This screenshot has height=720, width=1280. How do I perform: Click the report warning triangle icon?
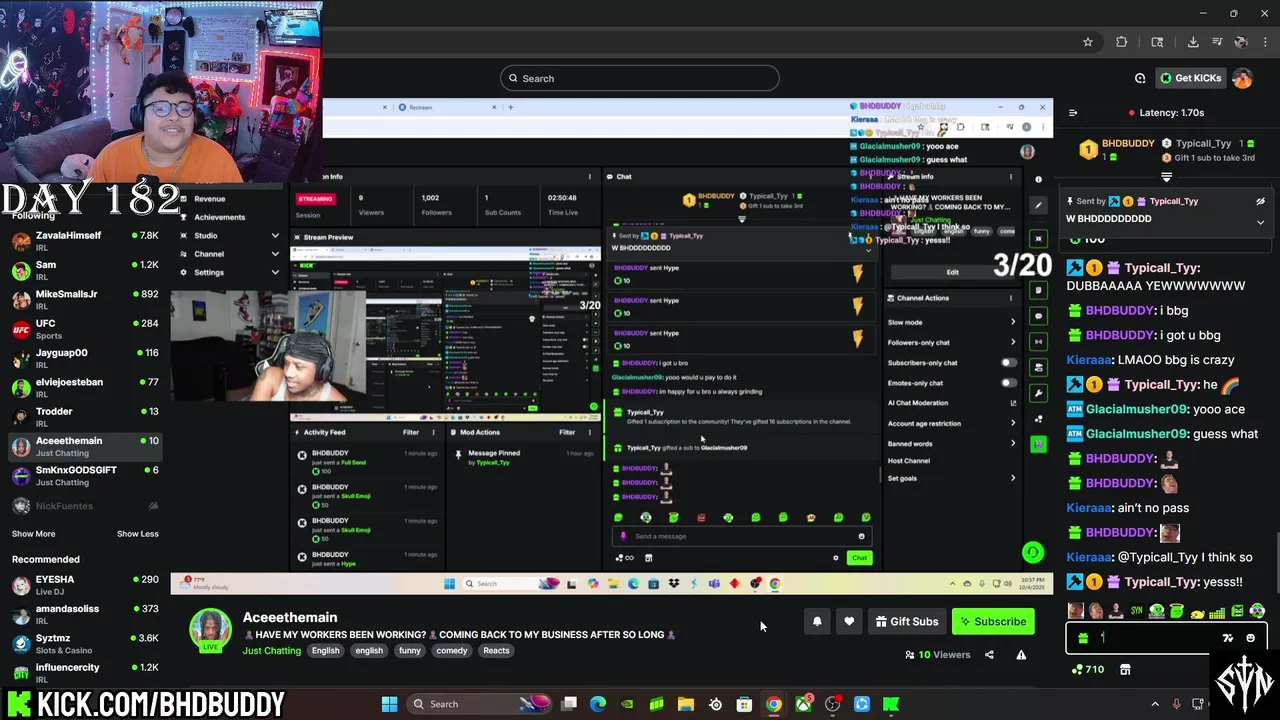(1021, 655)
